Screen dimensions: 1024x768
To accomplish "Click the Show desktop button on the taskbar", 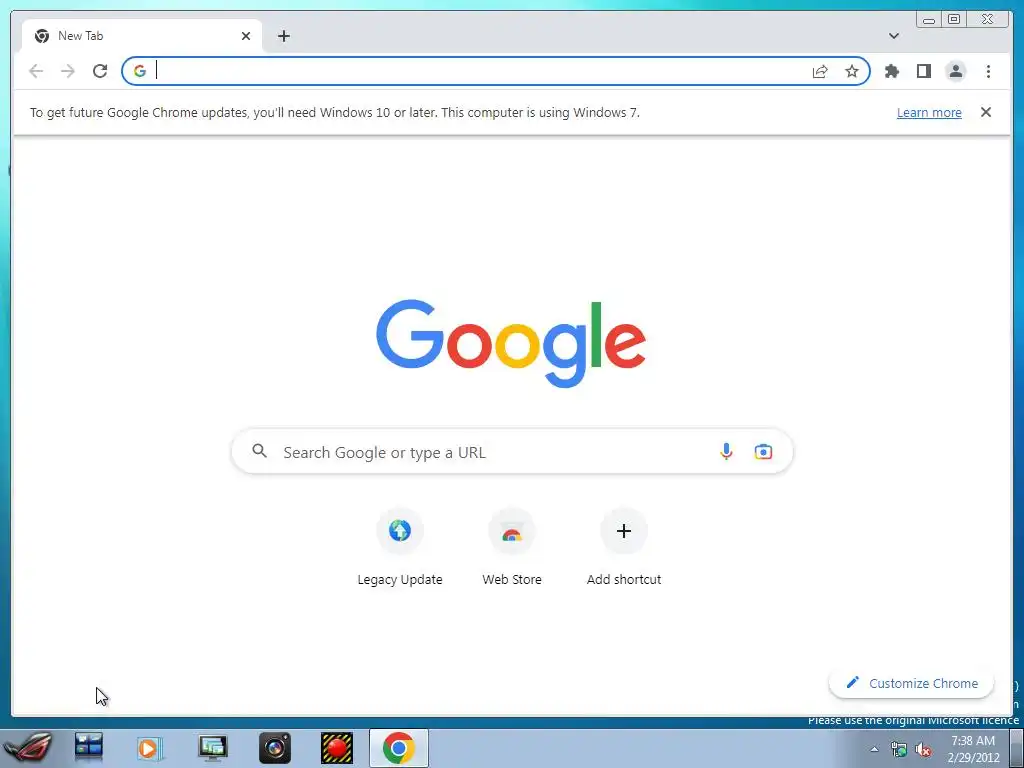I will point(1017,748).
